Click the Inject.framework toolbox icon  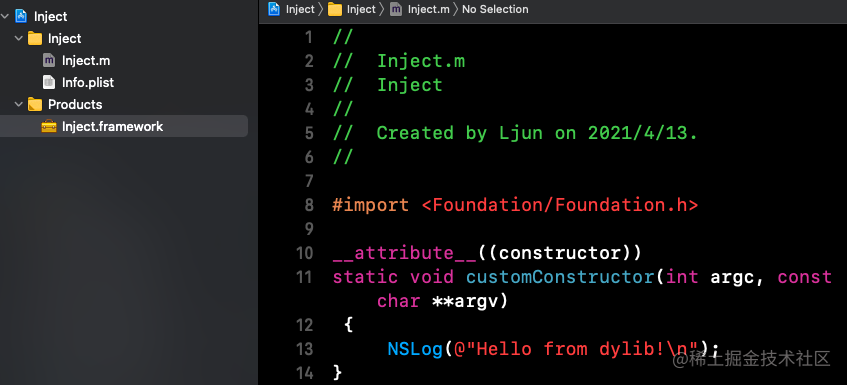click(x=49, y=126)
